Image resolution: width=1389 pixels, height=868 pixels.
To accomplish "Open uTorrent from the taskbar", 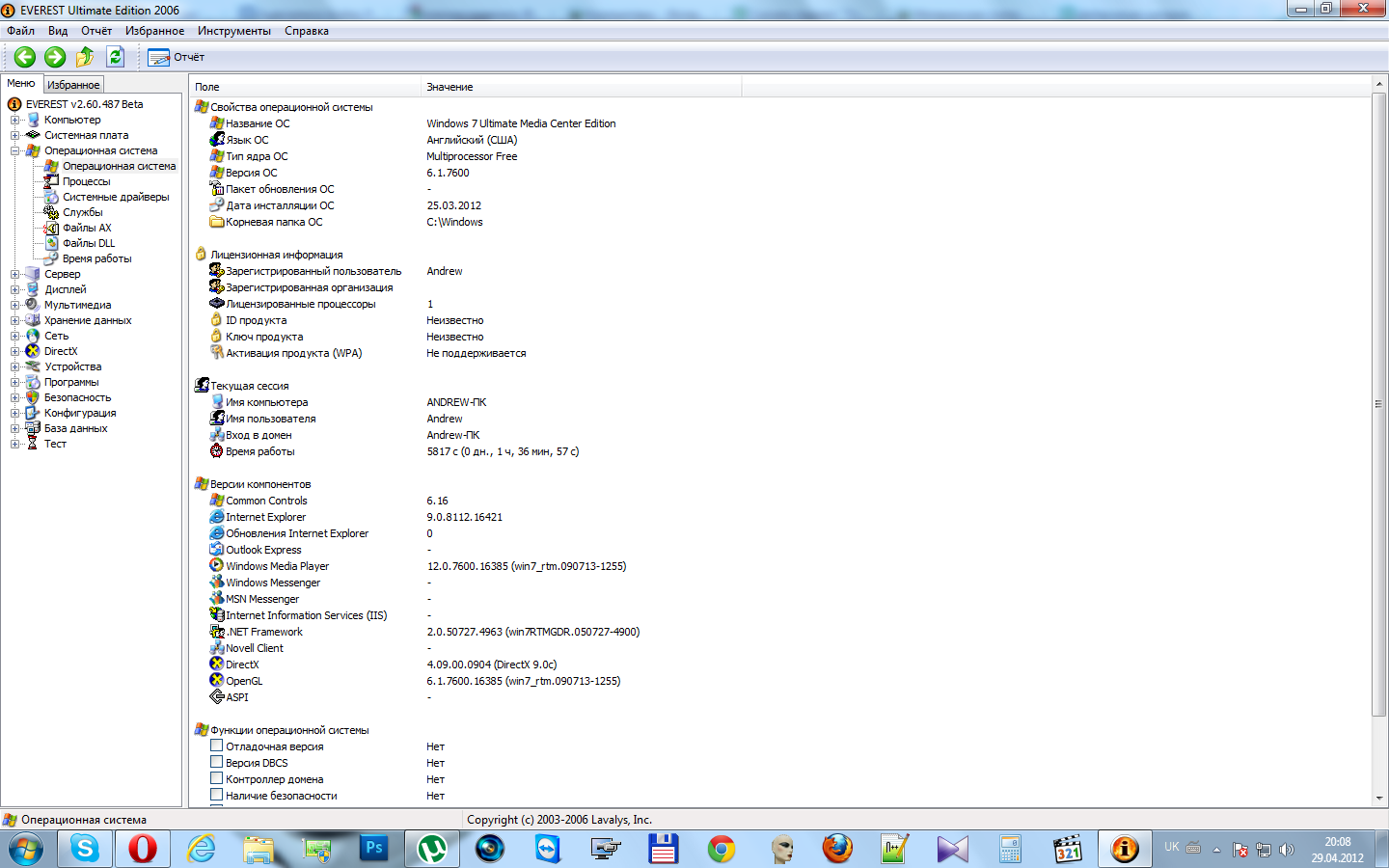I will coord(431,849).
